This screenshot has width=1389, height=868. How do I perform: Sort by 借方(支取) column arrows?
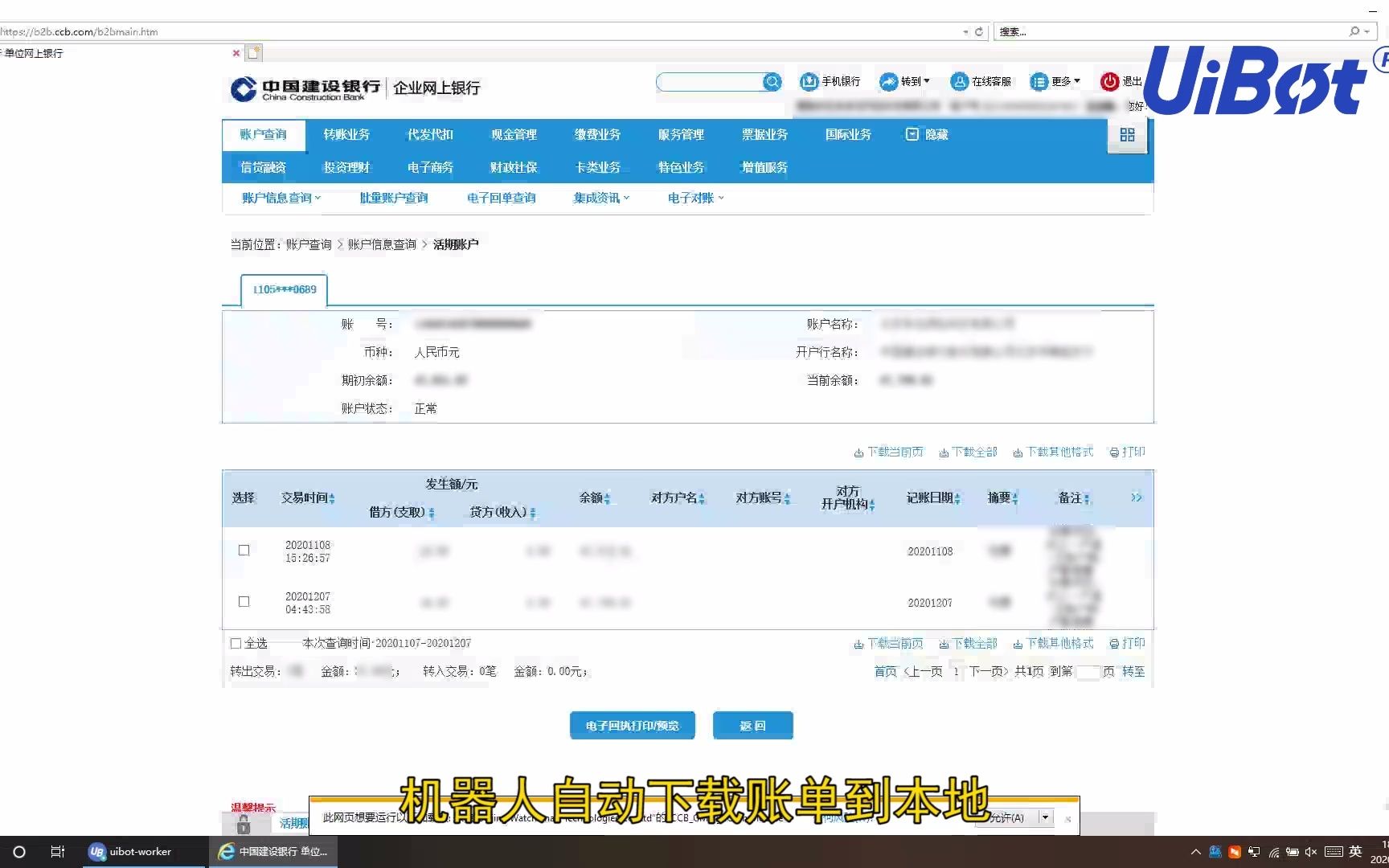(x=432, y=513)
